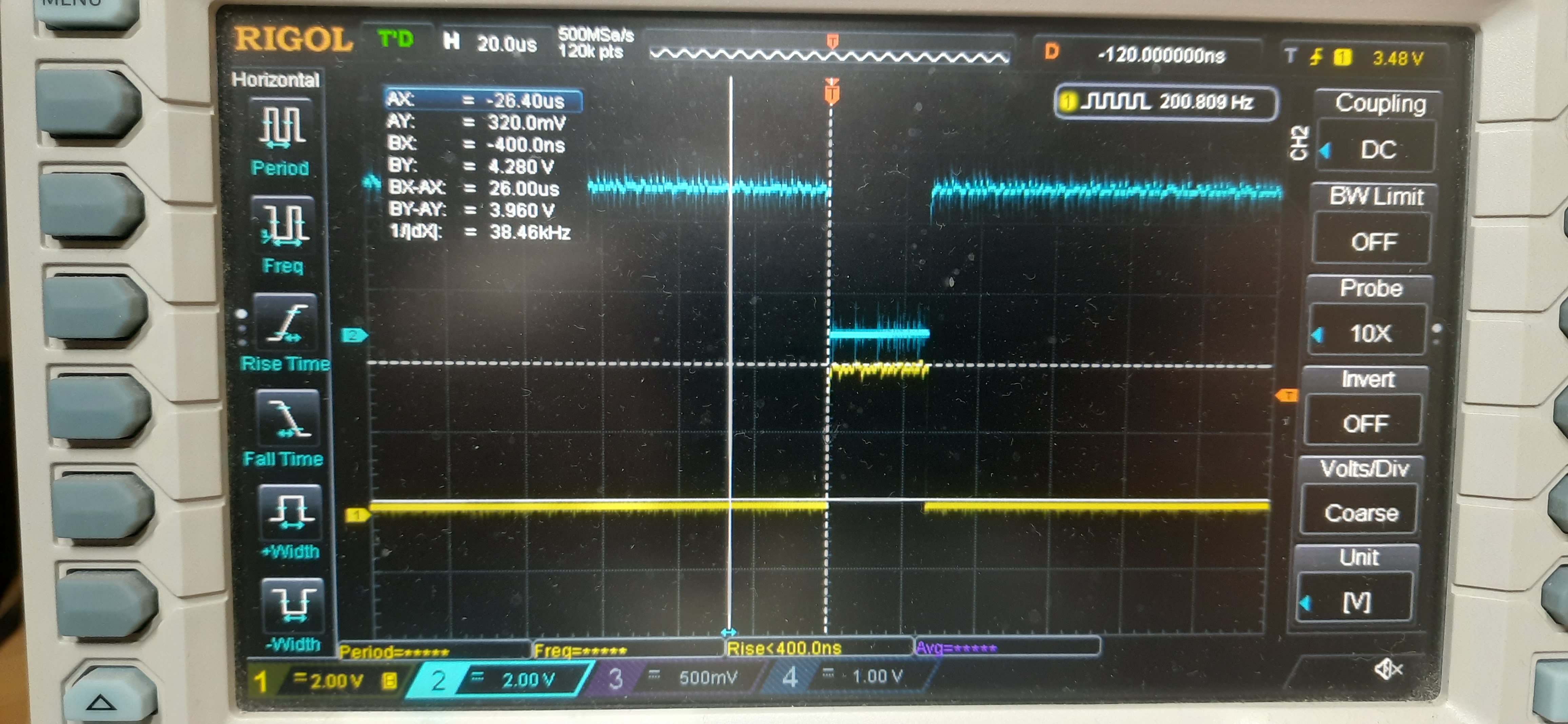Select the +Width measurement icon
This screenshot has height=724, width=1568.
coord(290,512)
